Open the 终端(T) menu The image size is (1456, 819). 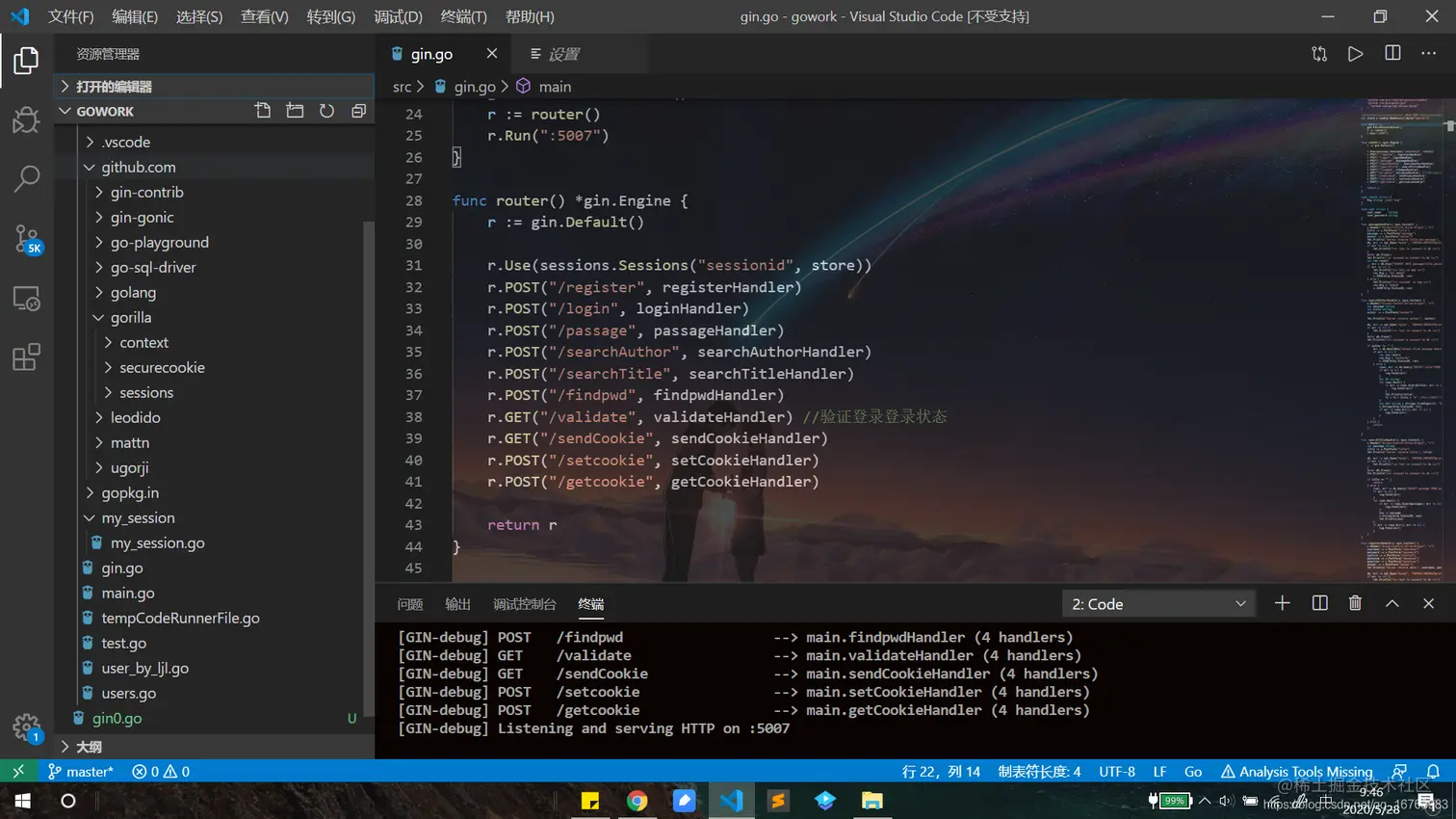tap(463, 16)
